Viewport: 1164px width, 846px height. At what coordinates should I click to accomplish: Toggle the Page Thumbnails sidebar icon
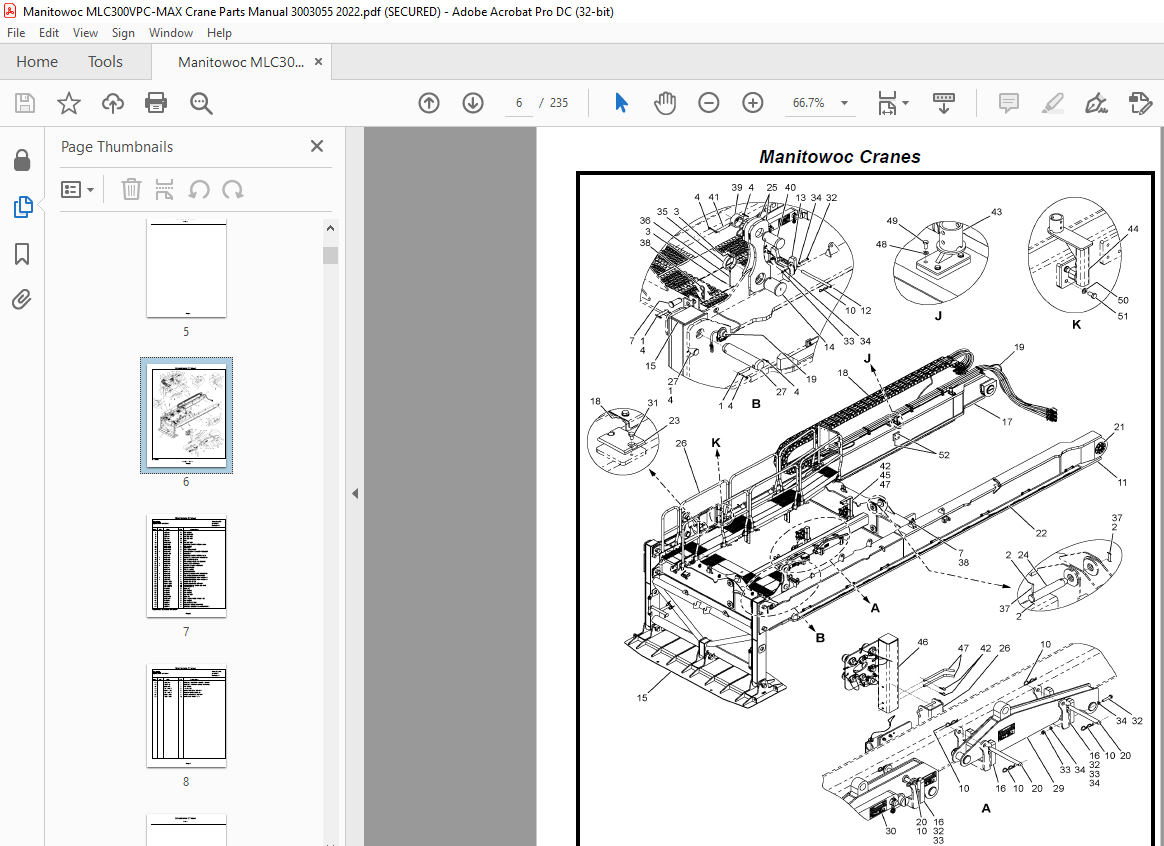[x=22, y=207]
